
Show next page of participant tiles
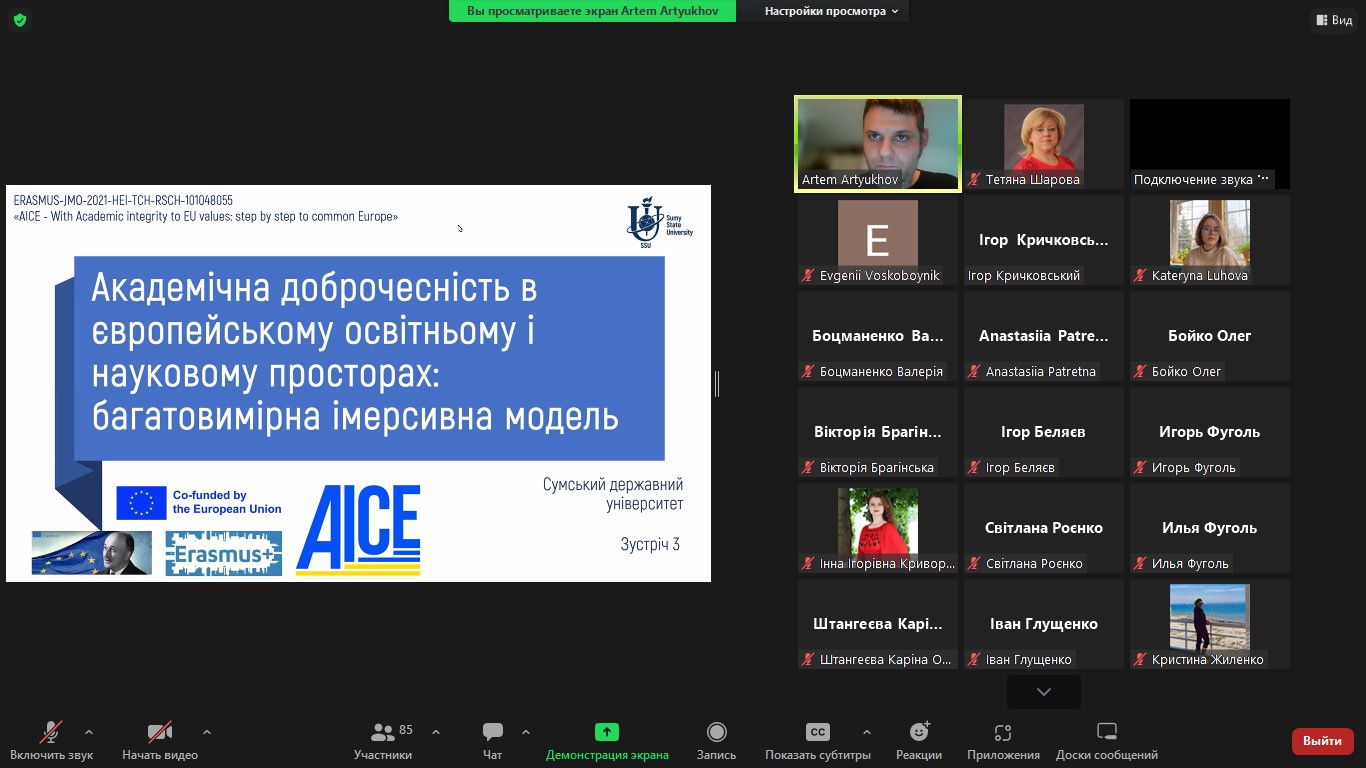click(x=1044, y=692)
